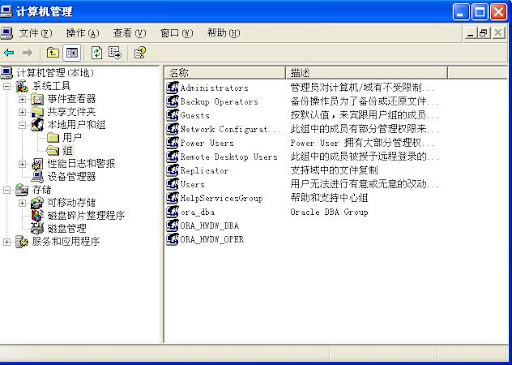Select the Backup Operators group name
The width and height of the screenshot is (512, 365).
(x=219, y=102)
